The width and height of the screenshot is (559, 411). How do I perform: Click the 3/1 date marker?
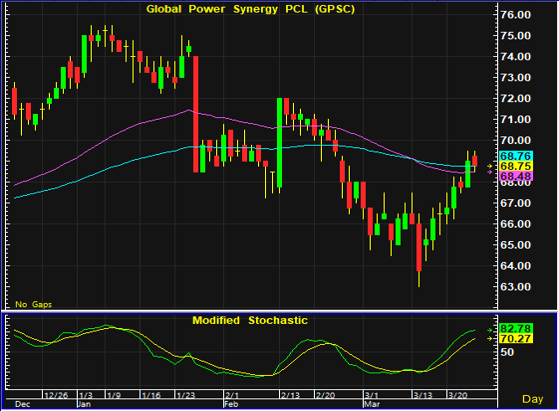[371, 395]
